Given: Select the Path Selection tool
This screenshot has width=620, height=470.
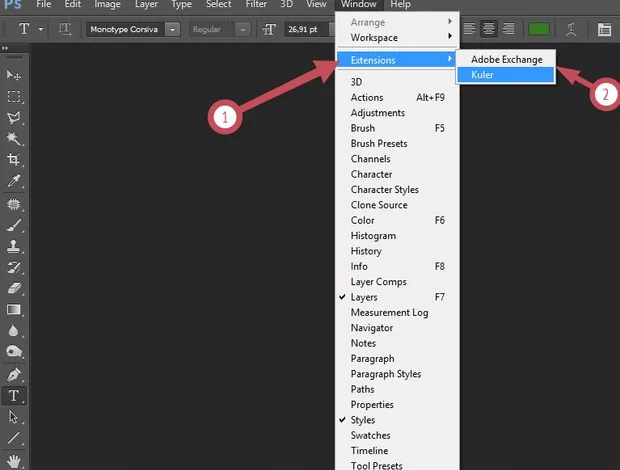Looking at the screenshot, I should click(x=14, y=417).
